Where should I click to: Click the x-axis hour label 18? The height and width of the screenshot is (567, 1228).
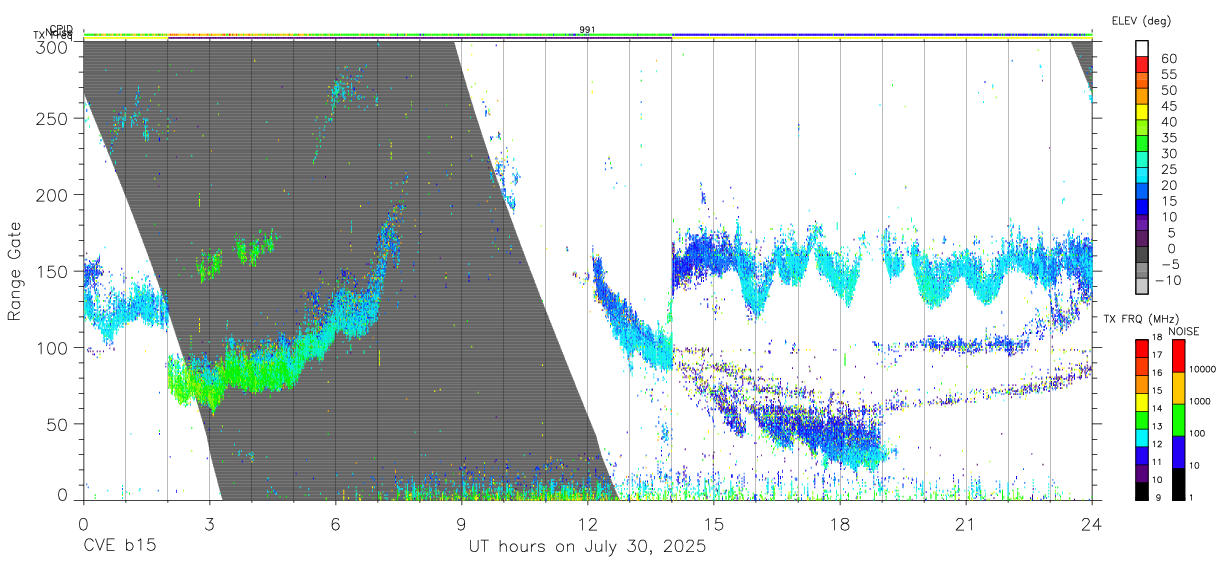pyautogui.click(x=840, y=524)
